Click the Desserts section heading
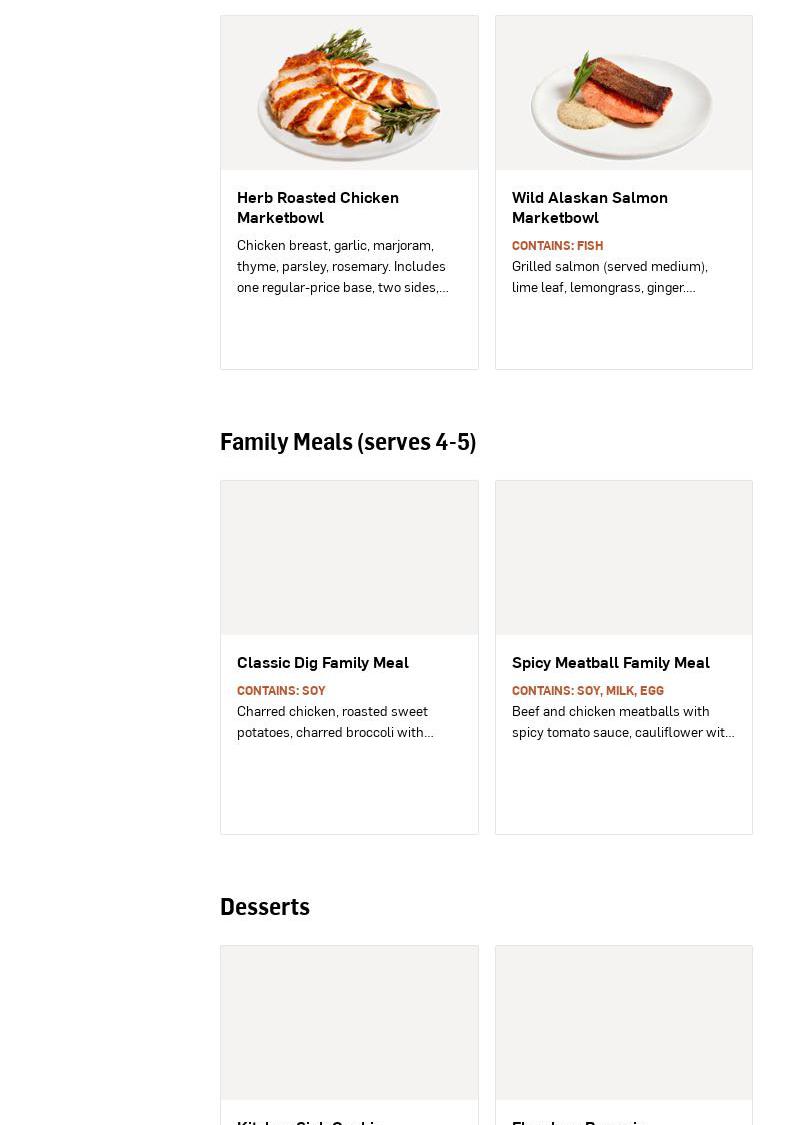The height and width of the screenshot is (1125, 785). tap(264, 907)
